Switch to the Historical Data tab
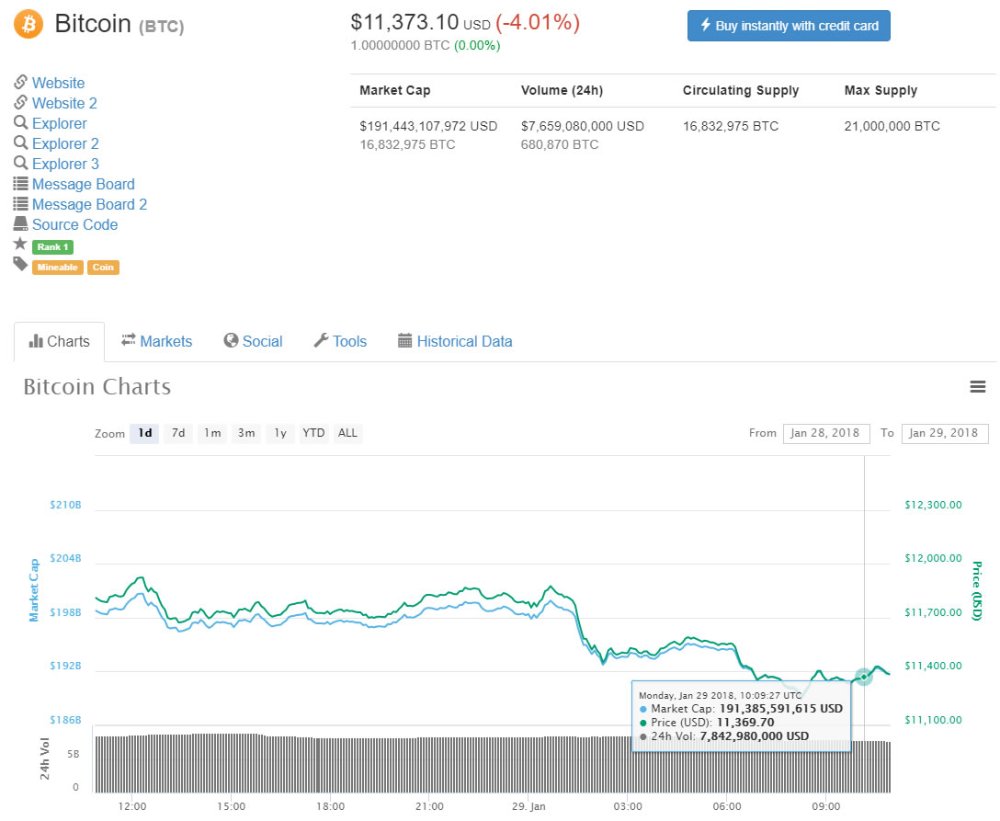1000x821 pixels. pos(455,341)
